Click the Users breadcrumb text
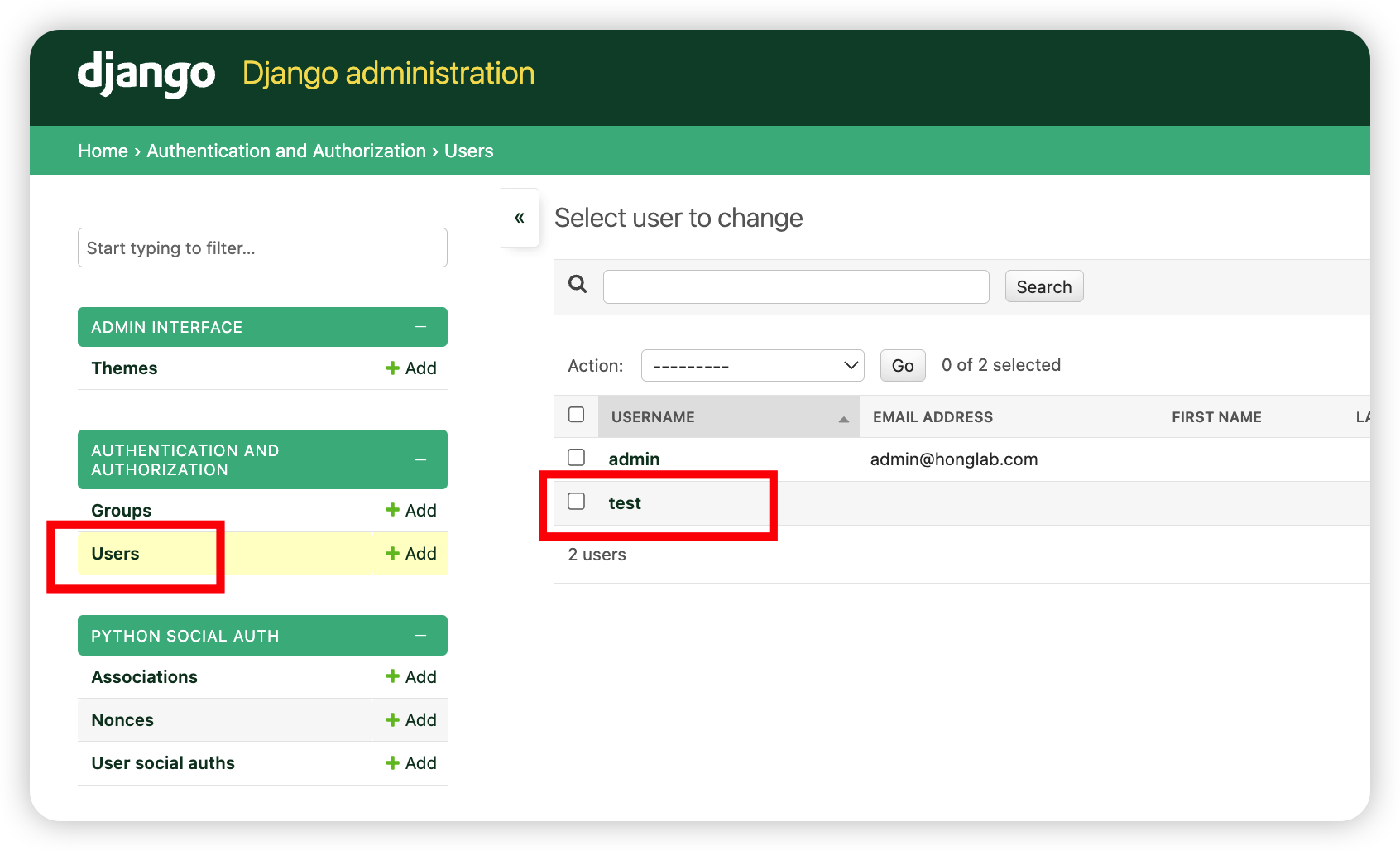1400x851 pixels. 469,151
